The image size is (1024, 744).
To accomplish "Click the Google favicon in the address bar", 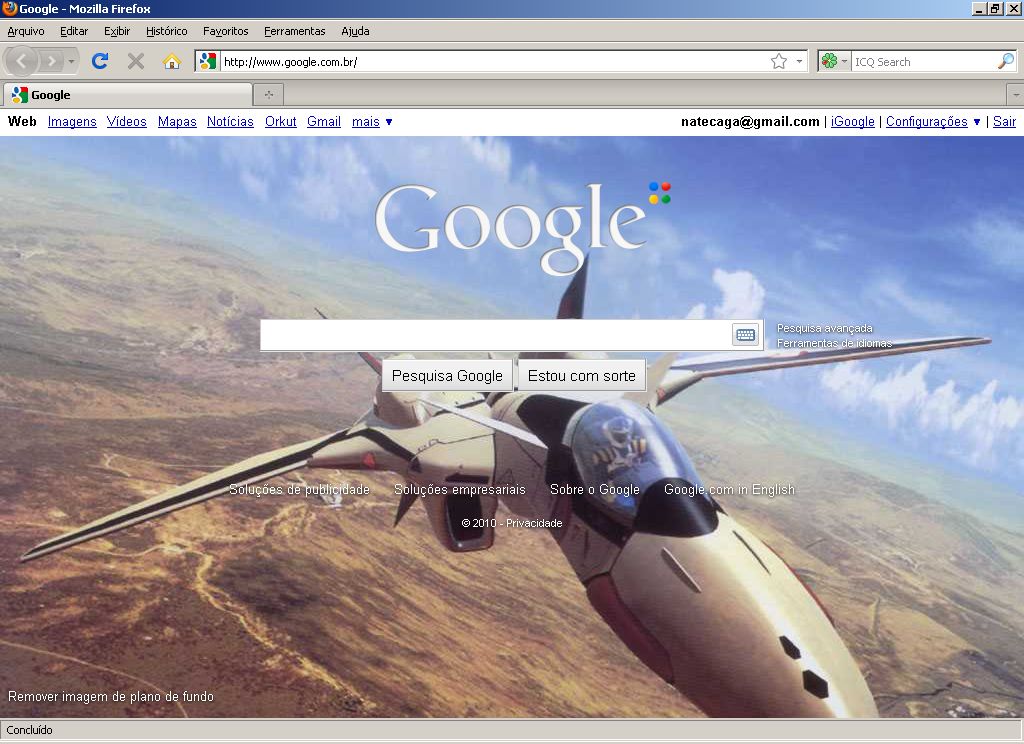I will 207,62.
